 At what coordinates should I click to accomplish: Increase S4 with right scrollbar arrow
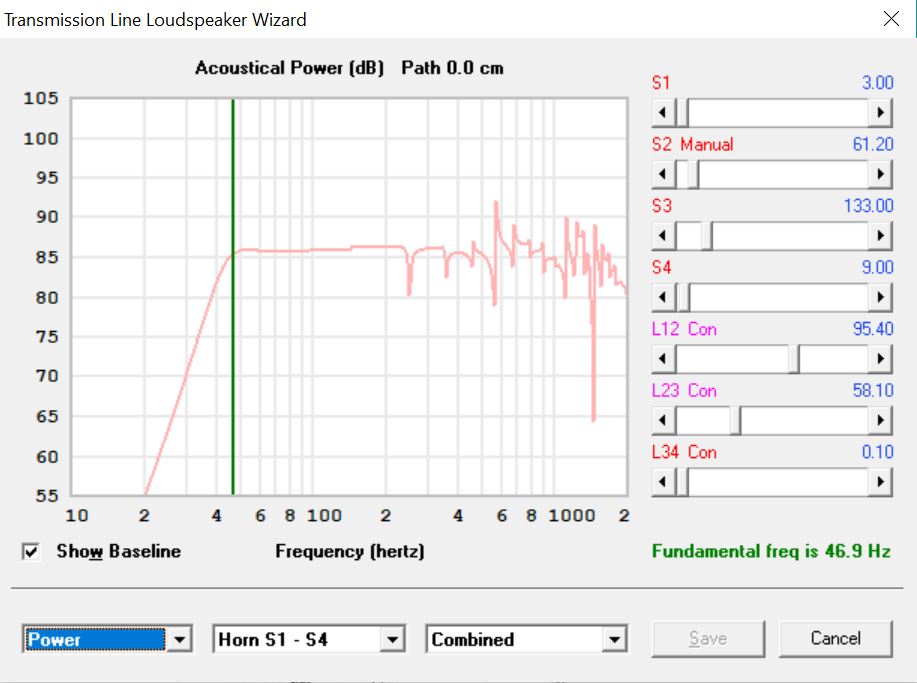point(880,297)
